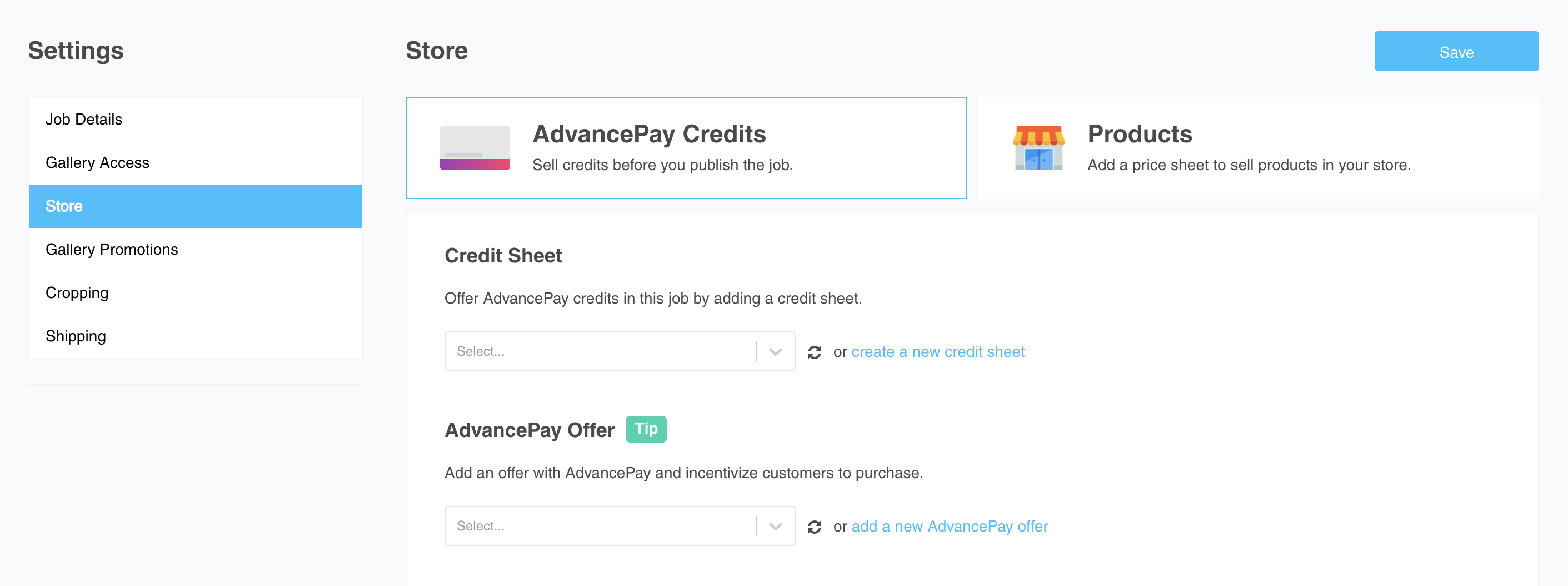This screenshot has height=586, width=1568.
Task: Click the highlighted Store sidebar item
Action: click(x=64, y=206)
